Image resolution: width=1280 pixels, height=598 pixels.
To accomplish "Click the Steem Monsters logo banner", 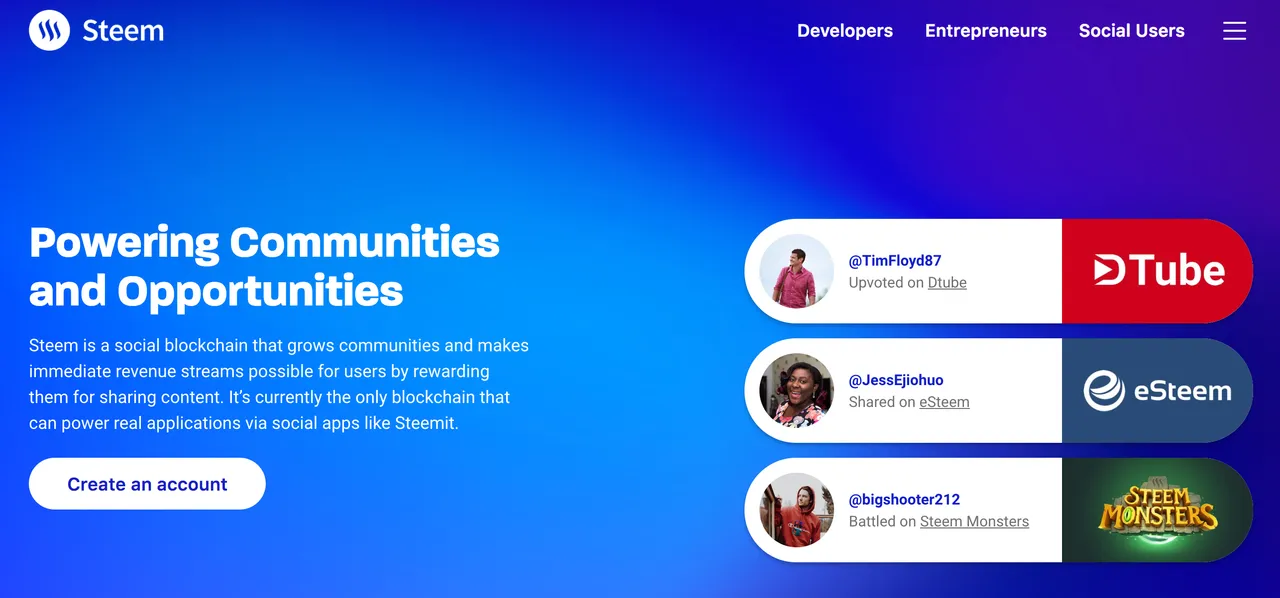I will pos(1157,510).
